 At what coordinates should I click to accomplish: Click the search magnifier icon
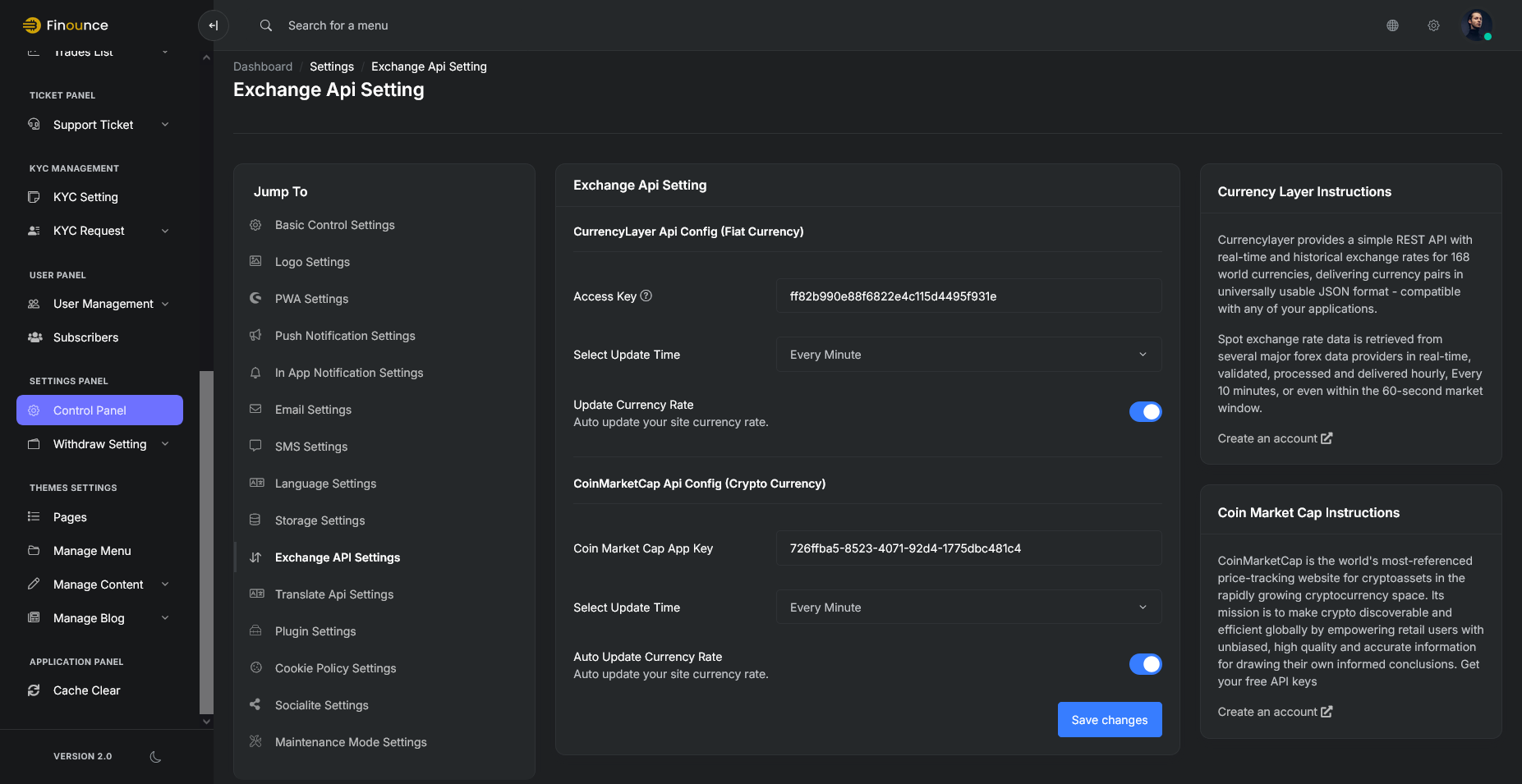pos(266,25)
